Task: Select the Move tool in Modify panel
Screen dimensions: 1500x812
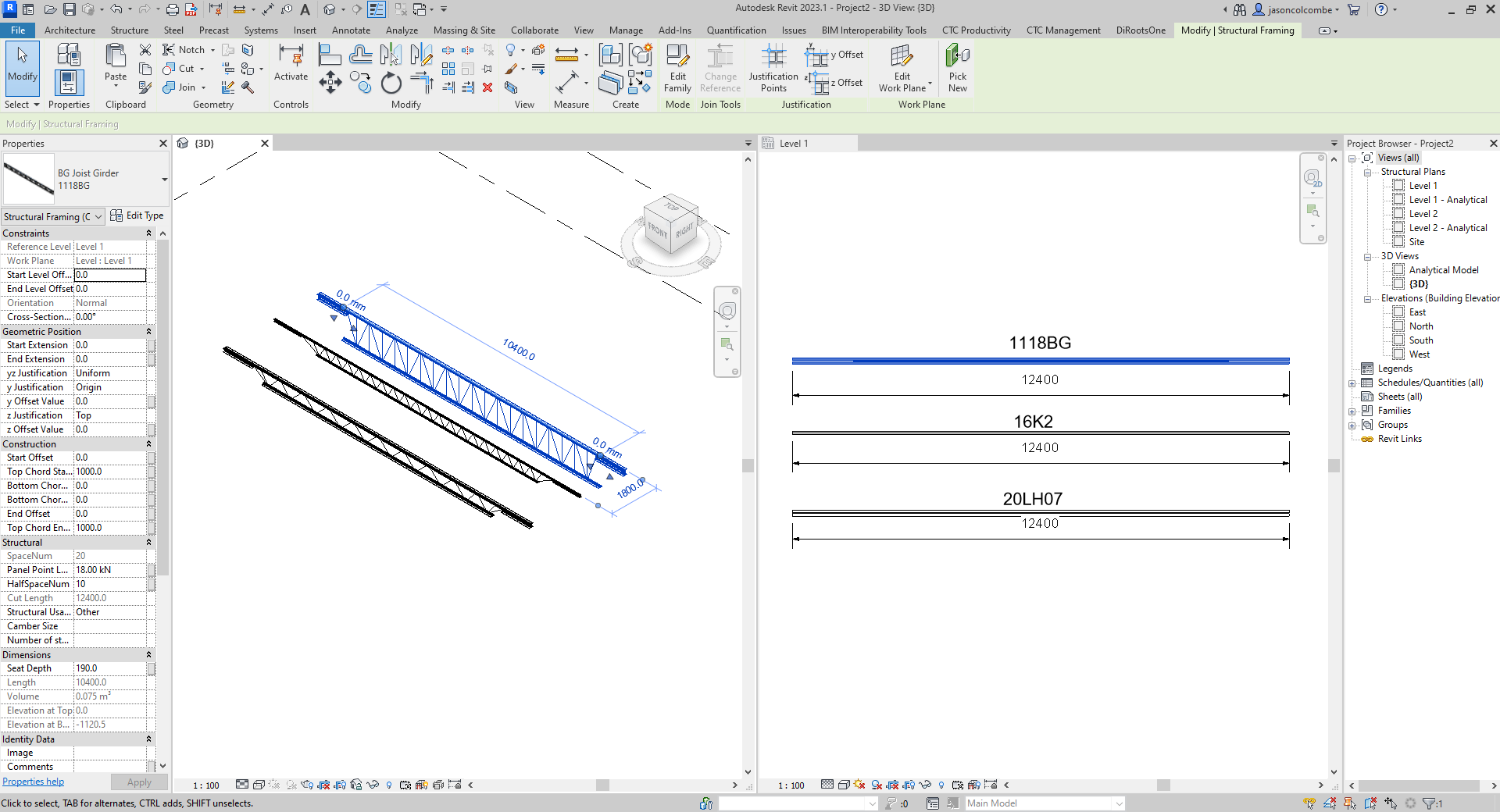Action: pyautogui.click(x=330, y=82)
